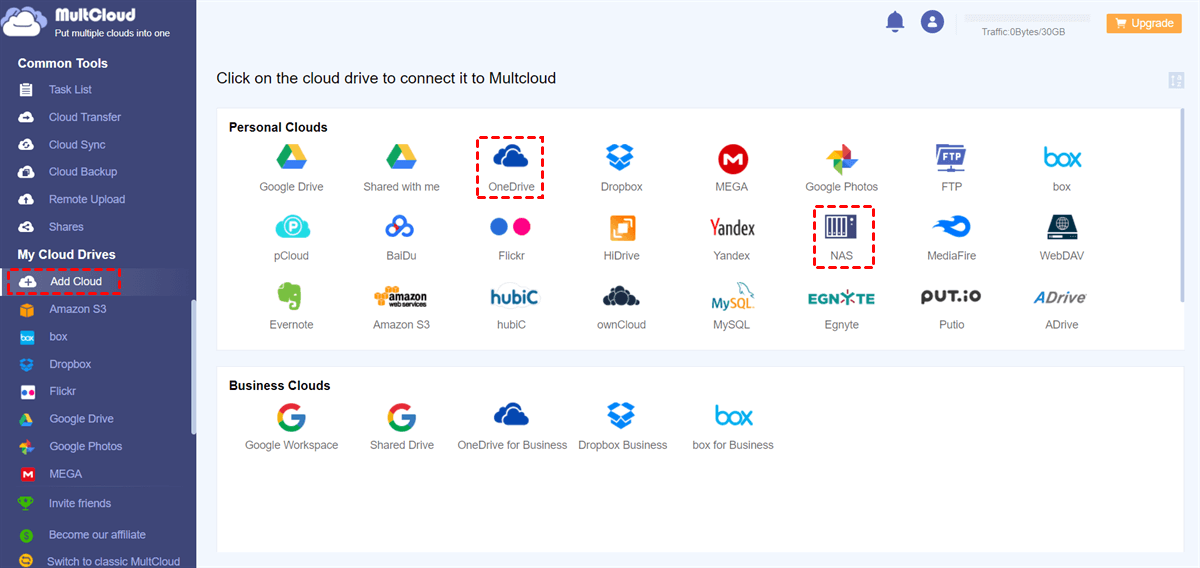1200x568 pixels.
Task: Click the traffic usage progress bar
Action: coord(1025,18)
